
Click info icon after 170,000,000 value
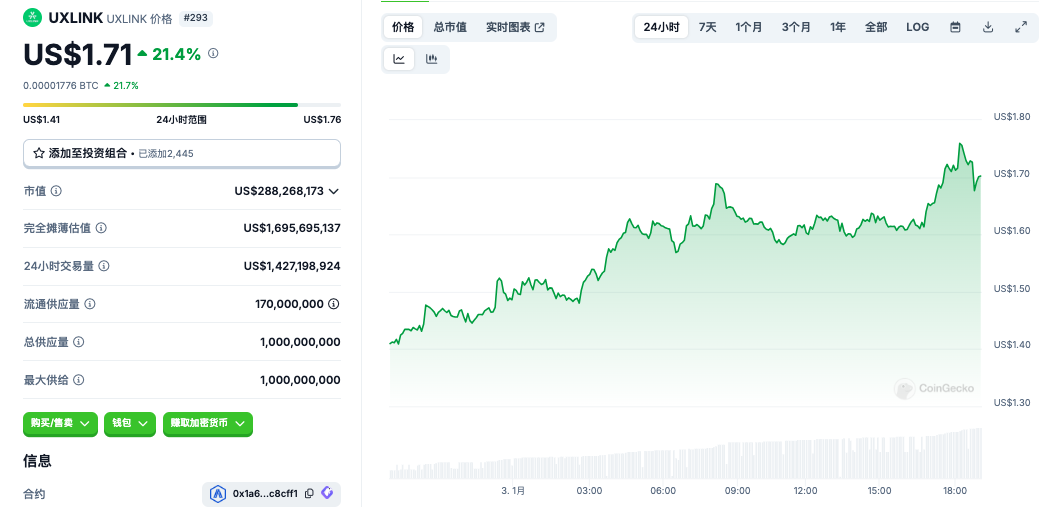334,304
